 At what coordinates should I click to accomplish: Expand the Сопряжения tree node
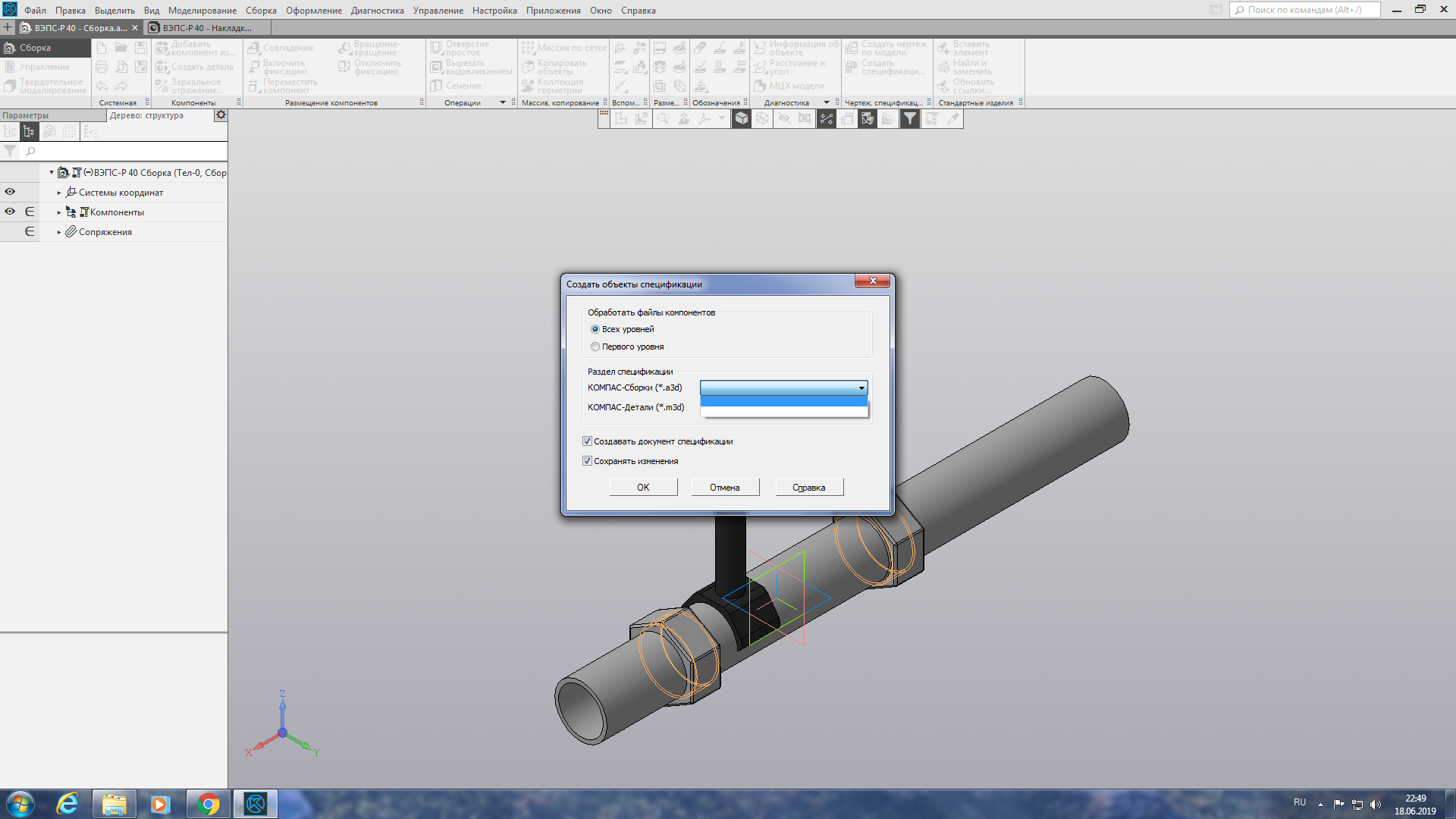tap(59, 232)
